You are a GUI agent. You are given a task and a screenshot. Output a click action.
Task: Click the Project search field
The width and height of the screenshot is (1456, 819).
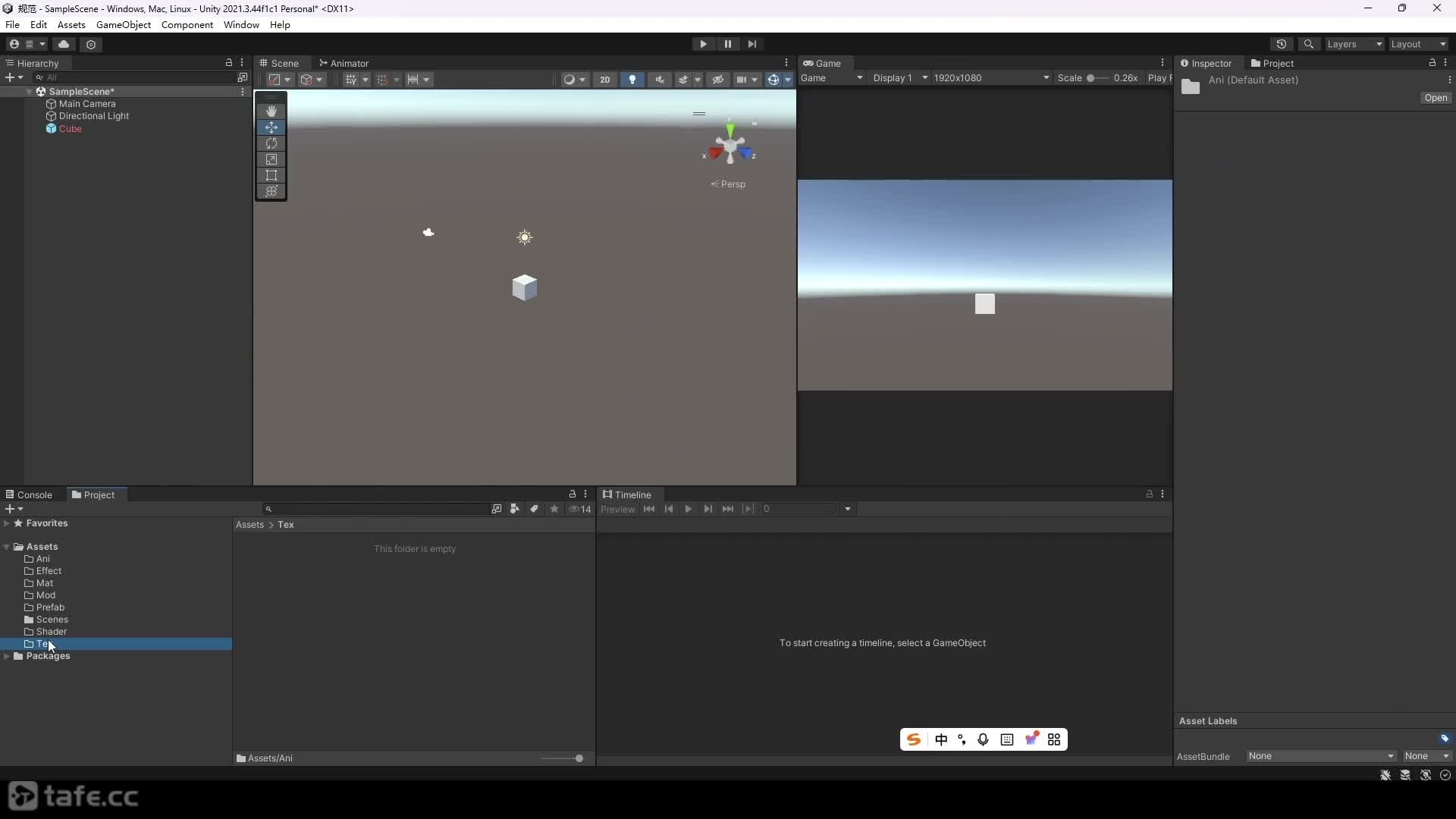tap(375, 509)
